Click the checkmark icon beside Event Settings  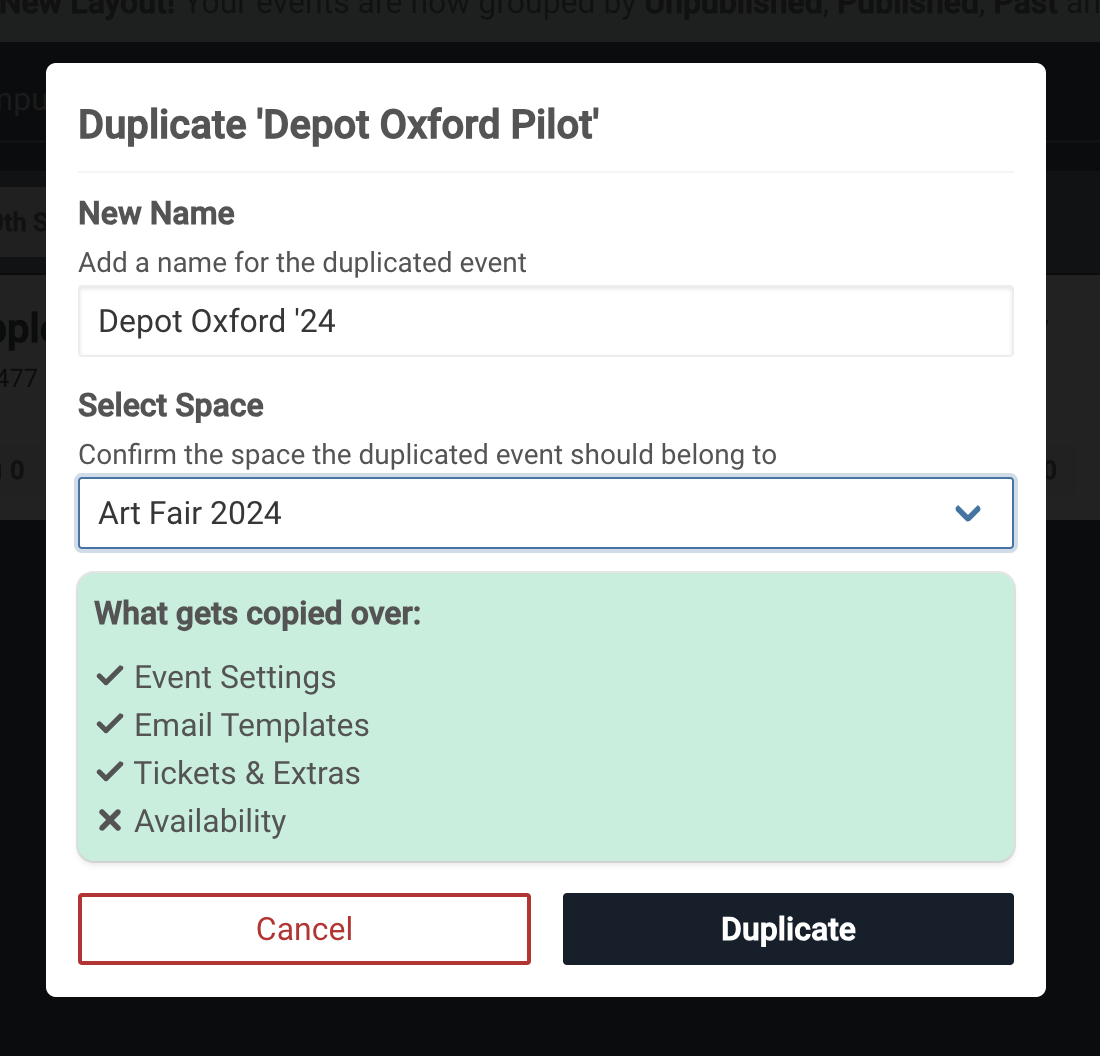coord(109,677)
